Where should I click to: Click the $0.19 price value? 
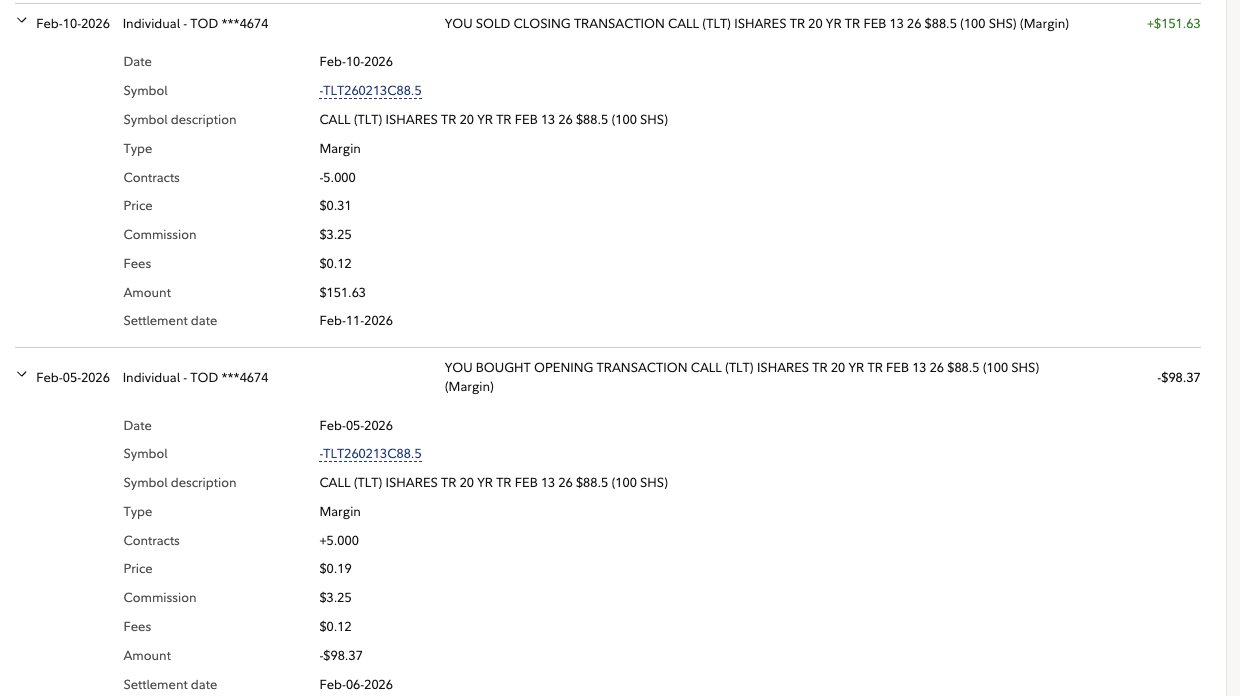pos(335,569)
